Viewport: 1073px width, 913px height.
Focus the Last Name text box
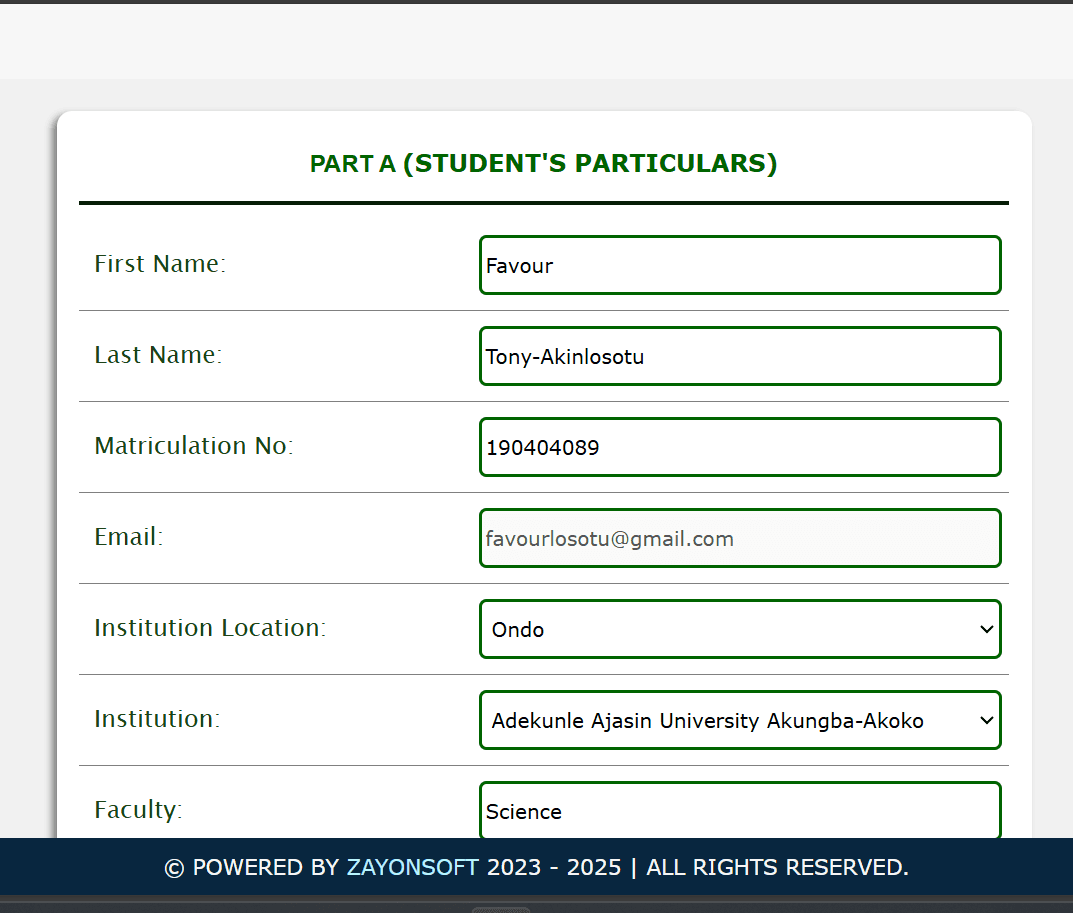[740, 356]
